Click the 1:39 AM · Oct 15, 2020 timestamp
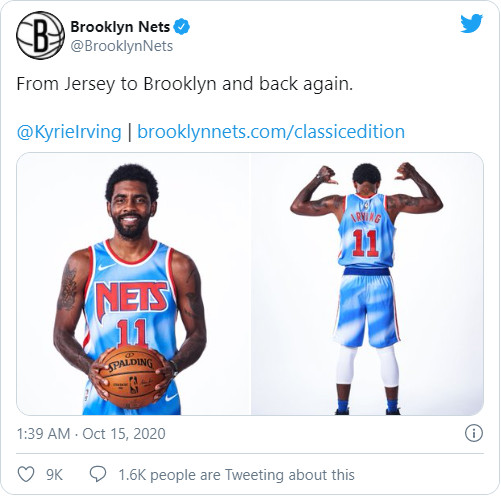This screenshot has width=501, height=499. [91, 434]
